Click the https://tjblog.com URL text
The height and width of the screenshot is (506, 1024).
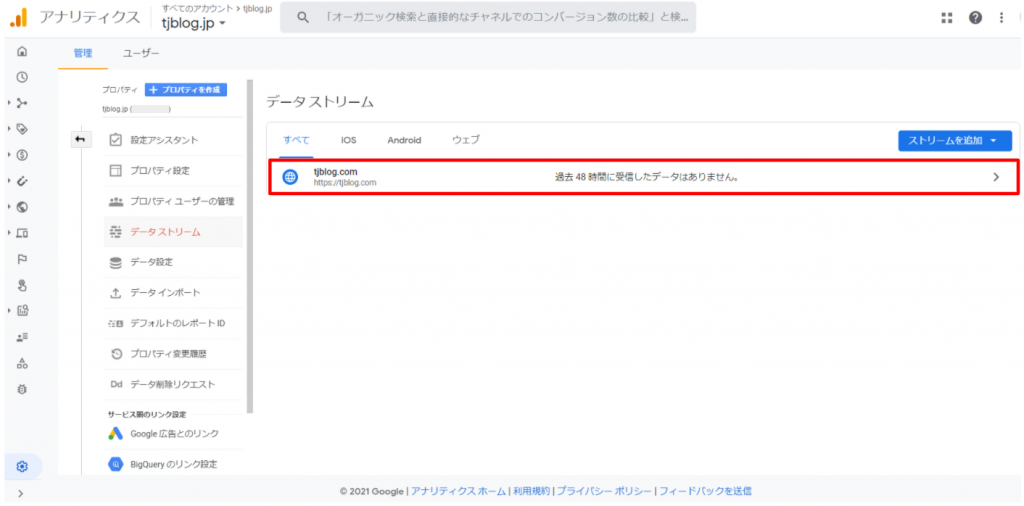point(345,183)
